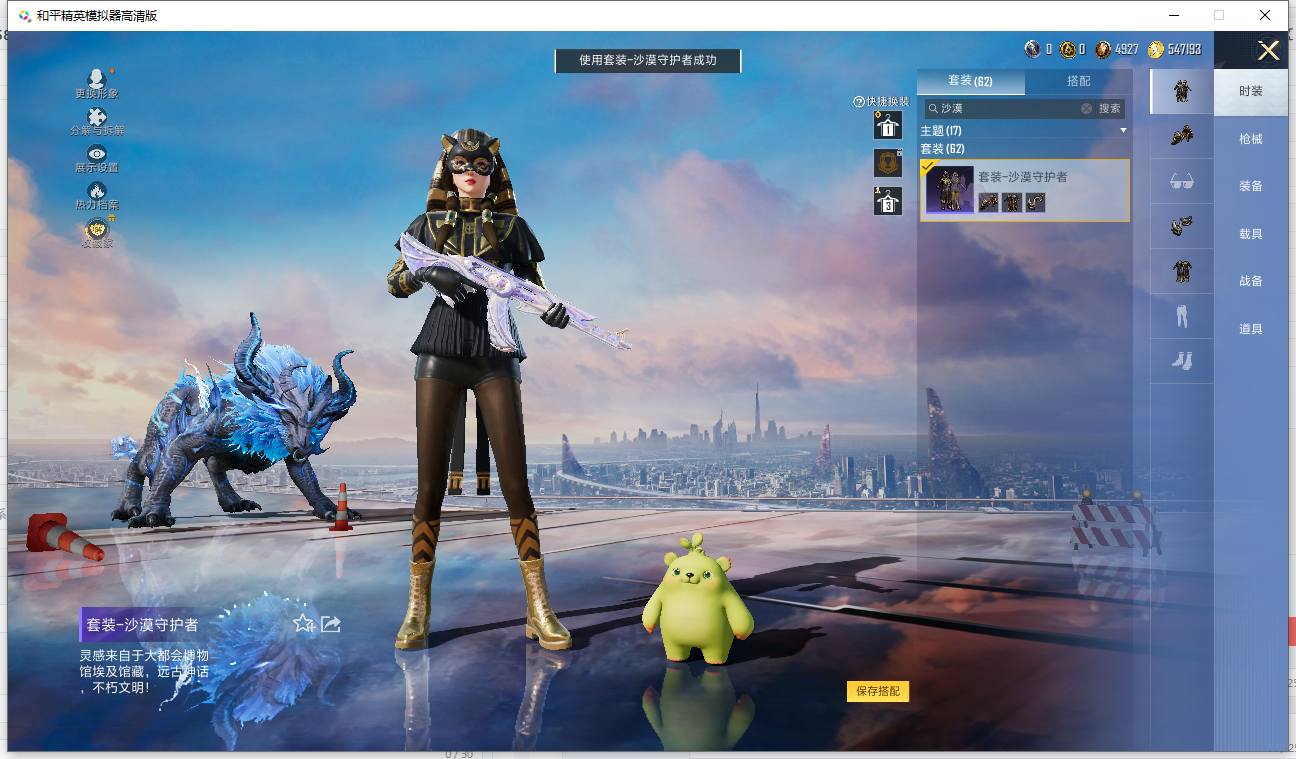Click the silver medal currency icon

(1033, 49)
